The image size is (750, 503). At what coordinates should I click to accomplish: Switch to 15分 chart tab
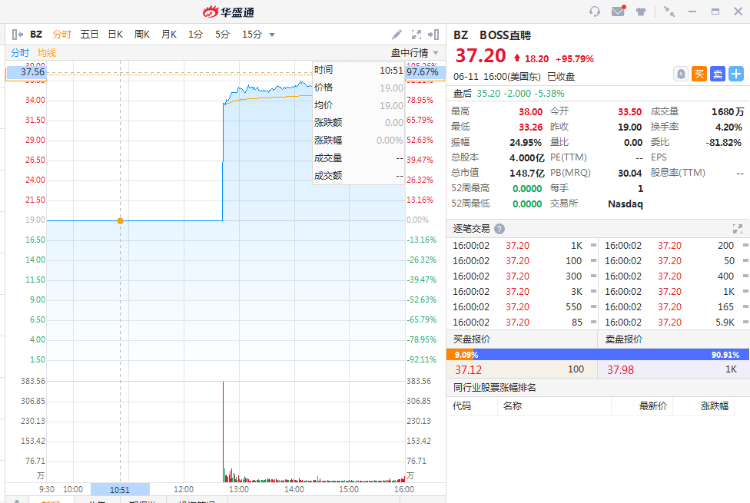coord(252,34)
